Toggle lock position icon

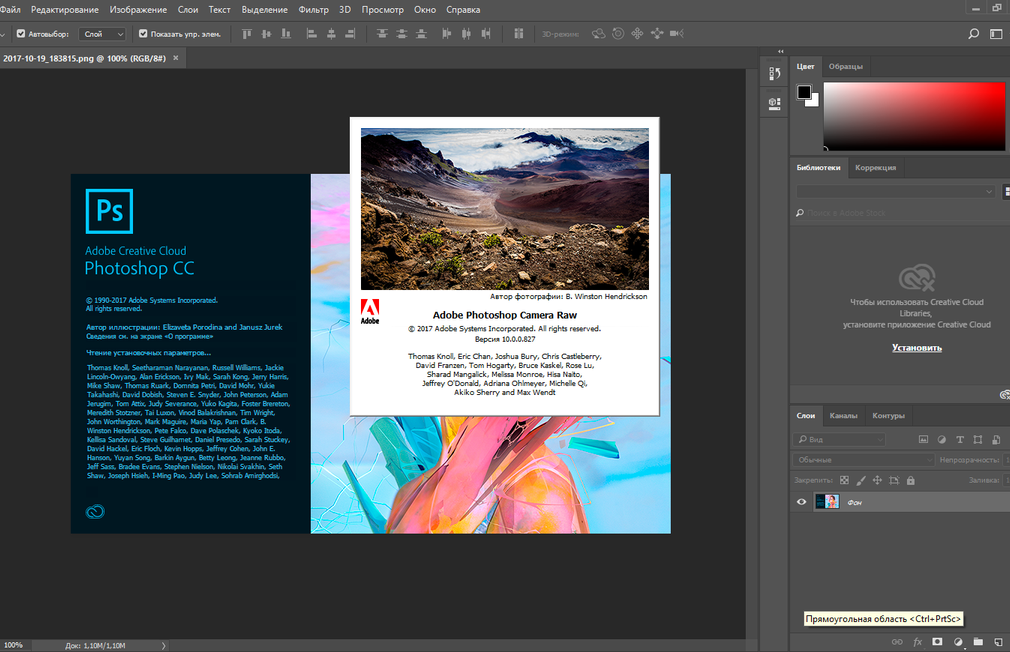point(877,480)
